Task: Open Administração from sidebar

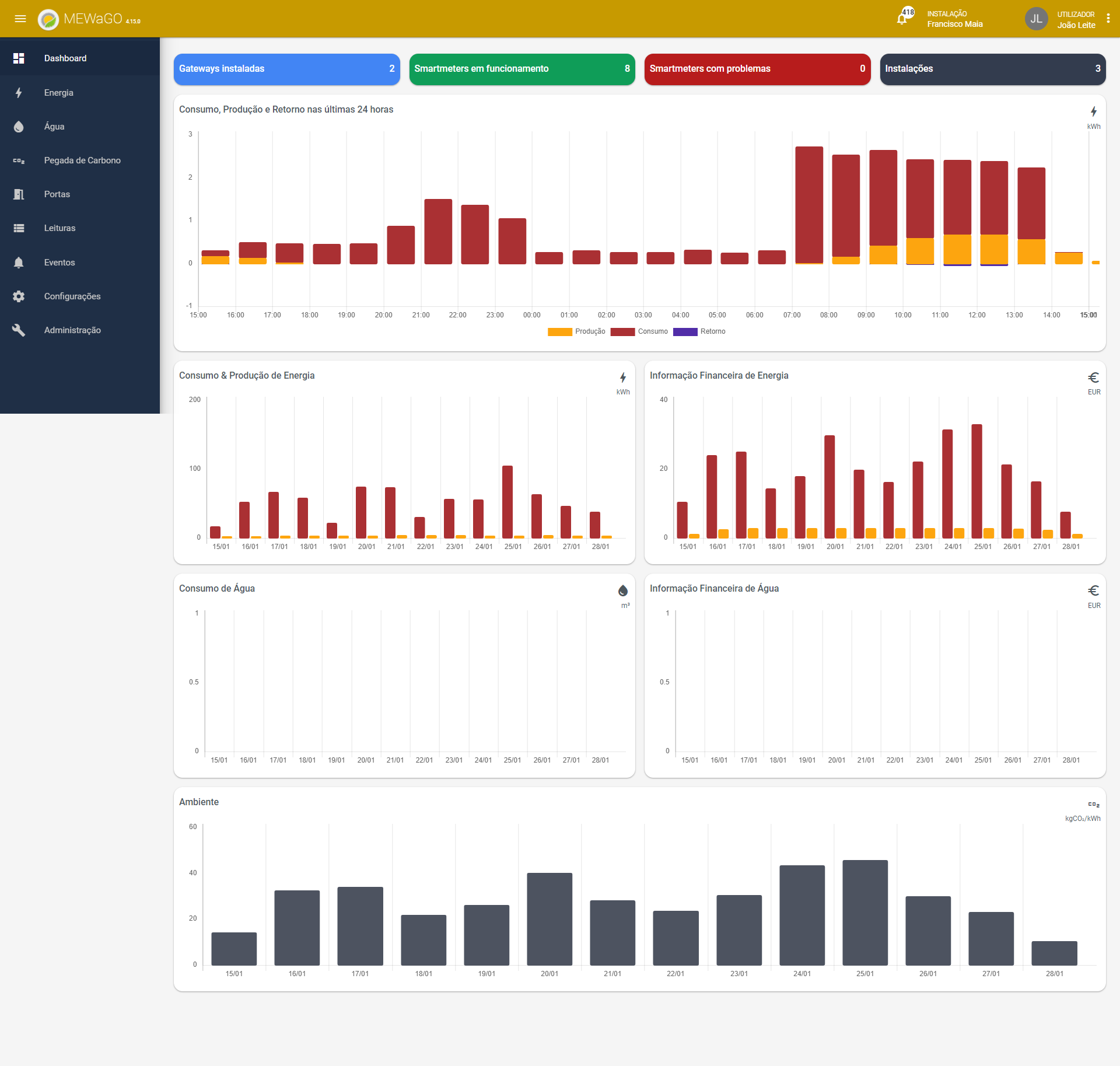Action: (80, 330)
